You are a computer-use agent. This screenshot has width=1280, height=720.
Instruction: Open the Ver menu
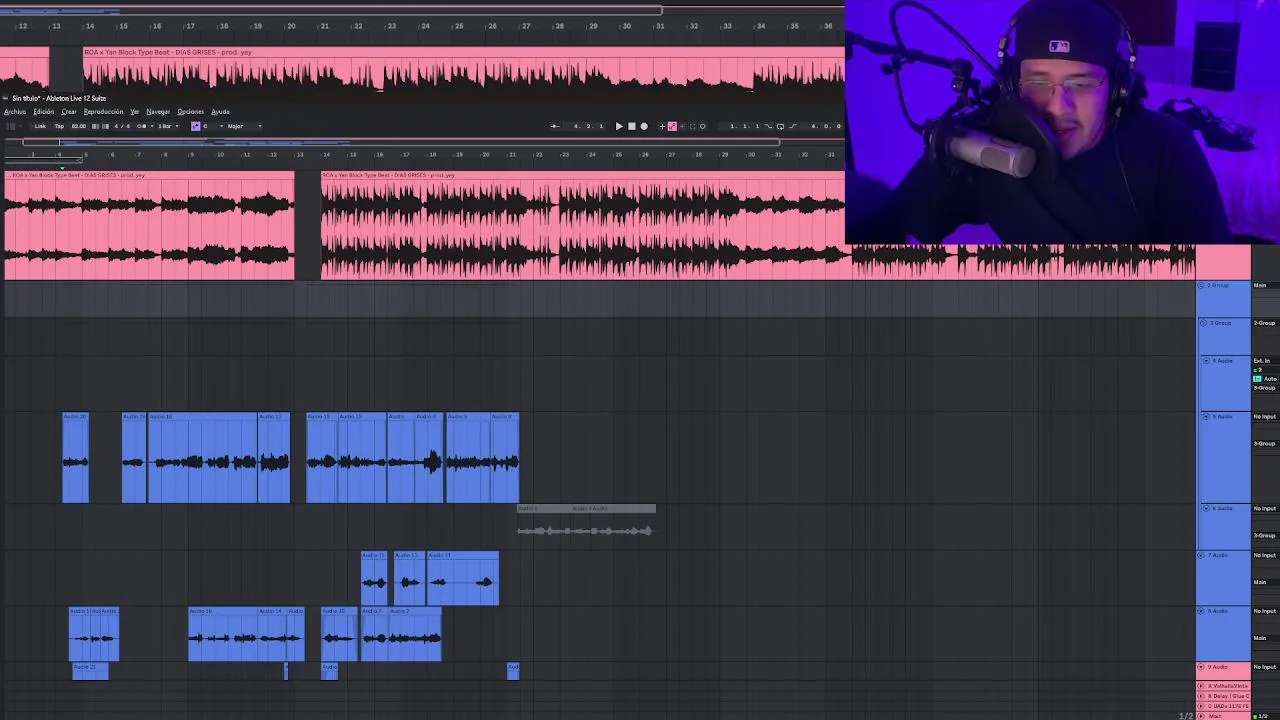(x=134, y=112)
